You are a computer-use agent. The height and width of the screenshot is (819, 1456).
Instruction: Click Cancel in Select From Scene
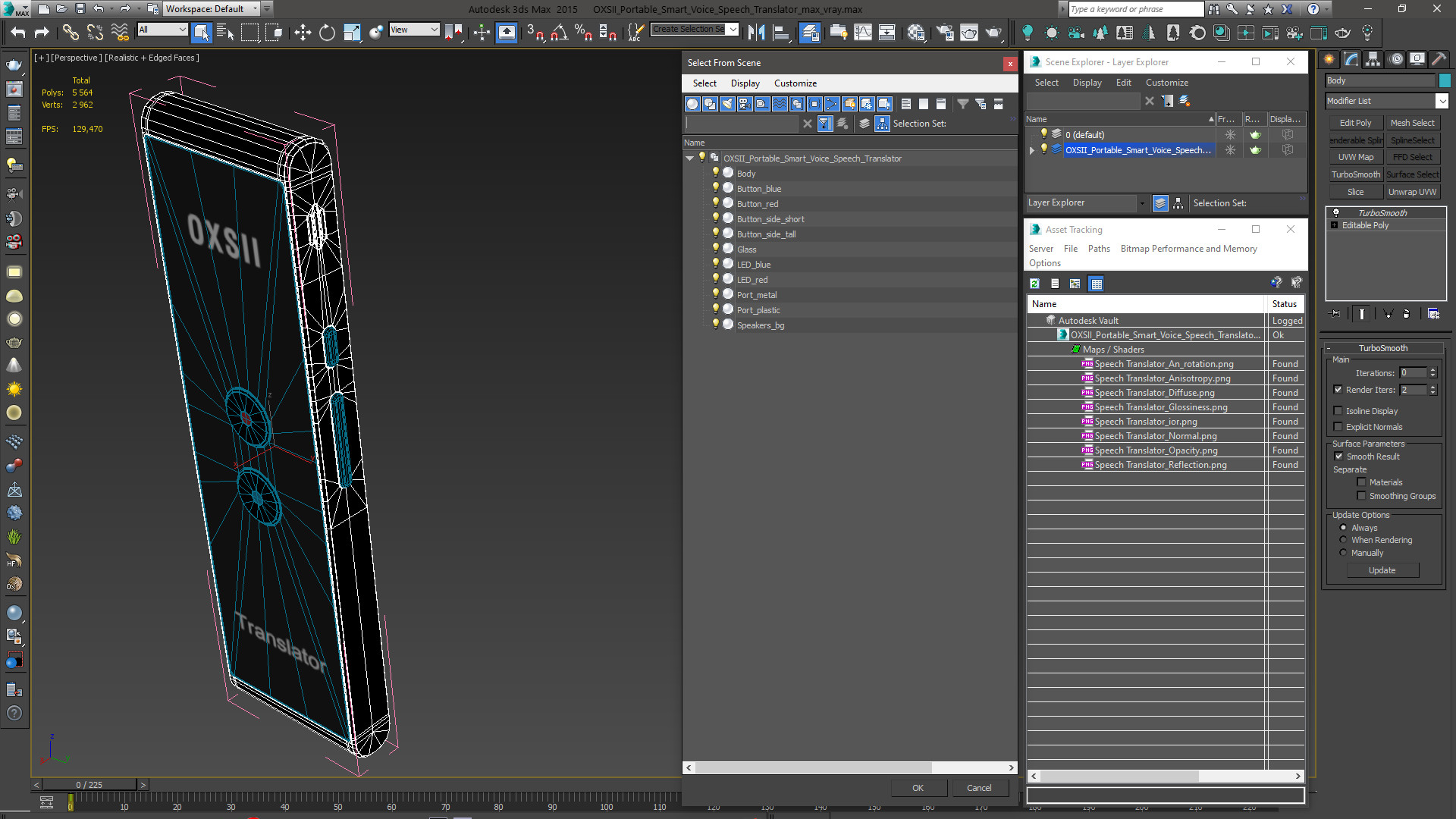click(x=979, y=787)
